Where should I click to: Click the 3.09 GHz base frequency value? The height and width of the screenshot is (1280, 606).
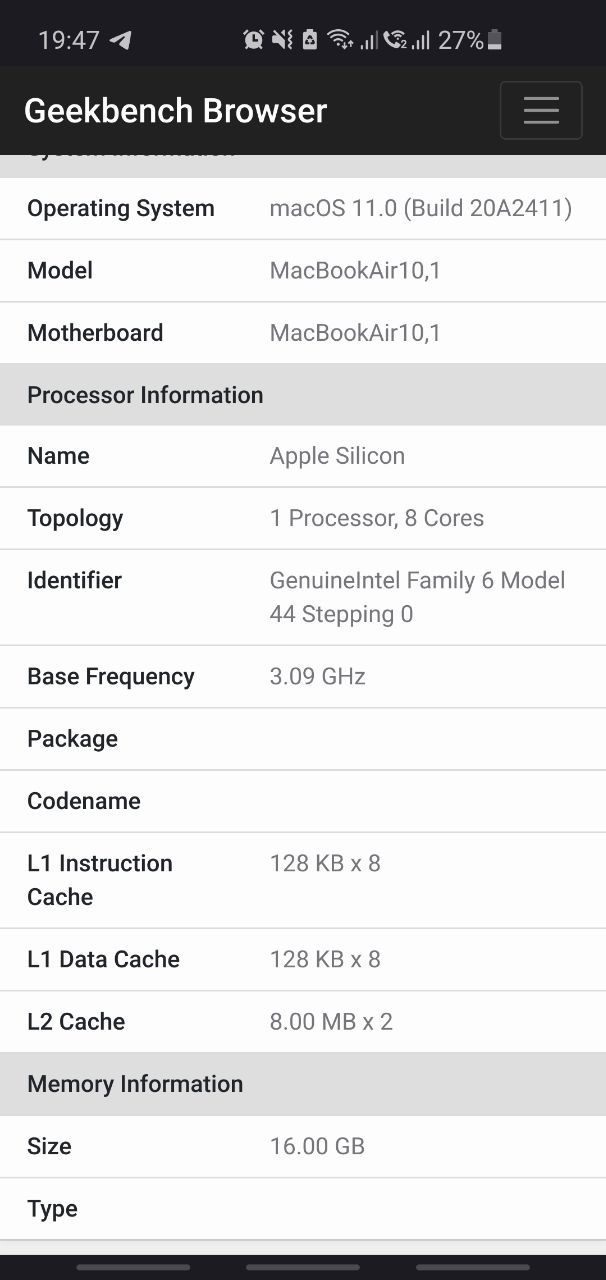(x=318, y=677)
